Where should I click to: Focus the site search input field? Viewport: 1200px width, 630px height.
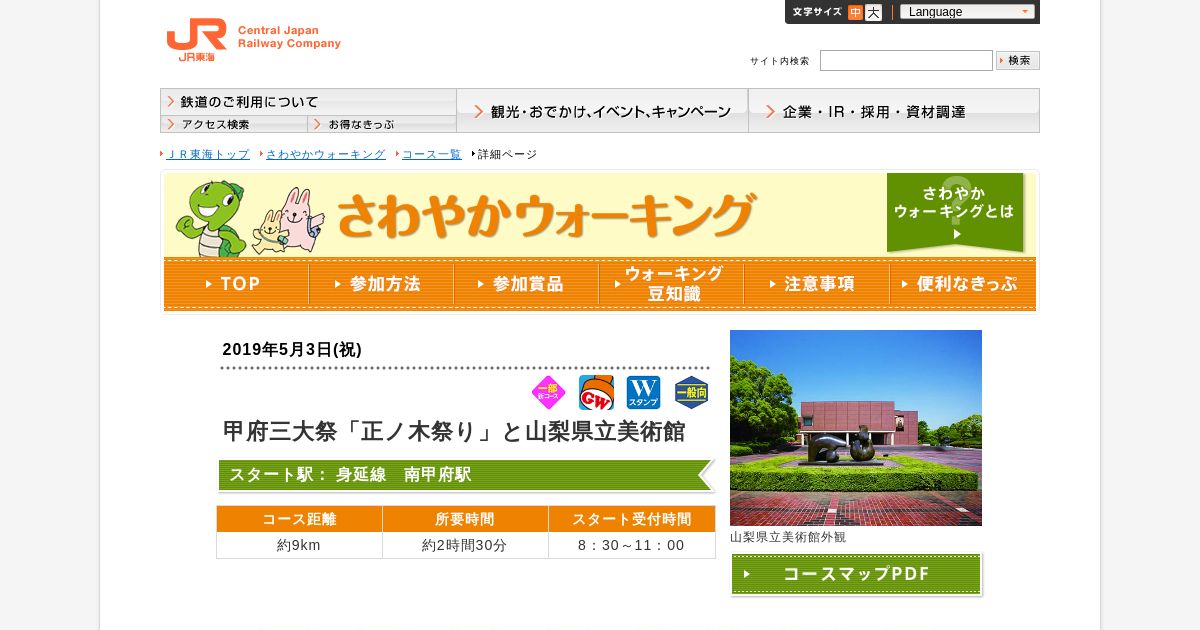point(906,60)
